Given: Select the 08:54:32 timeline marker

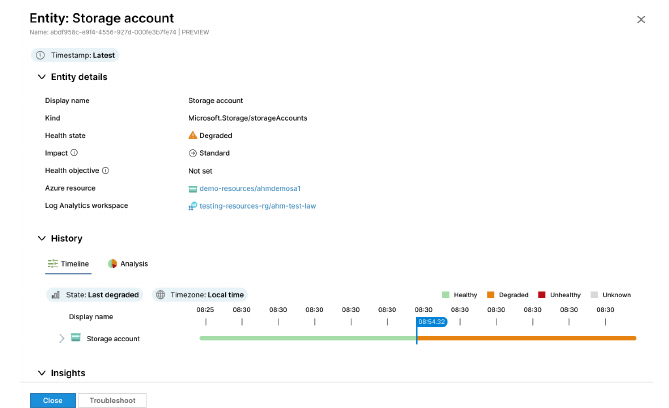Looking at the screenshot, I should [431, 322].
